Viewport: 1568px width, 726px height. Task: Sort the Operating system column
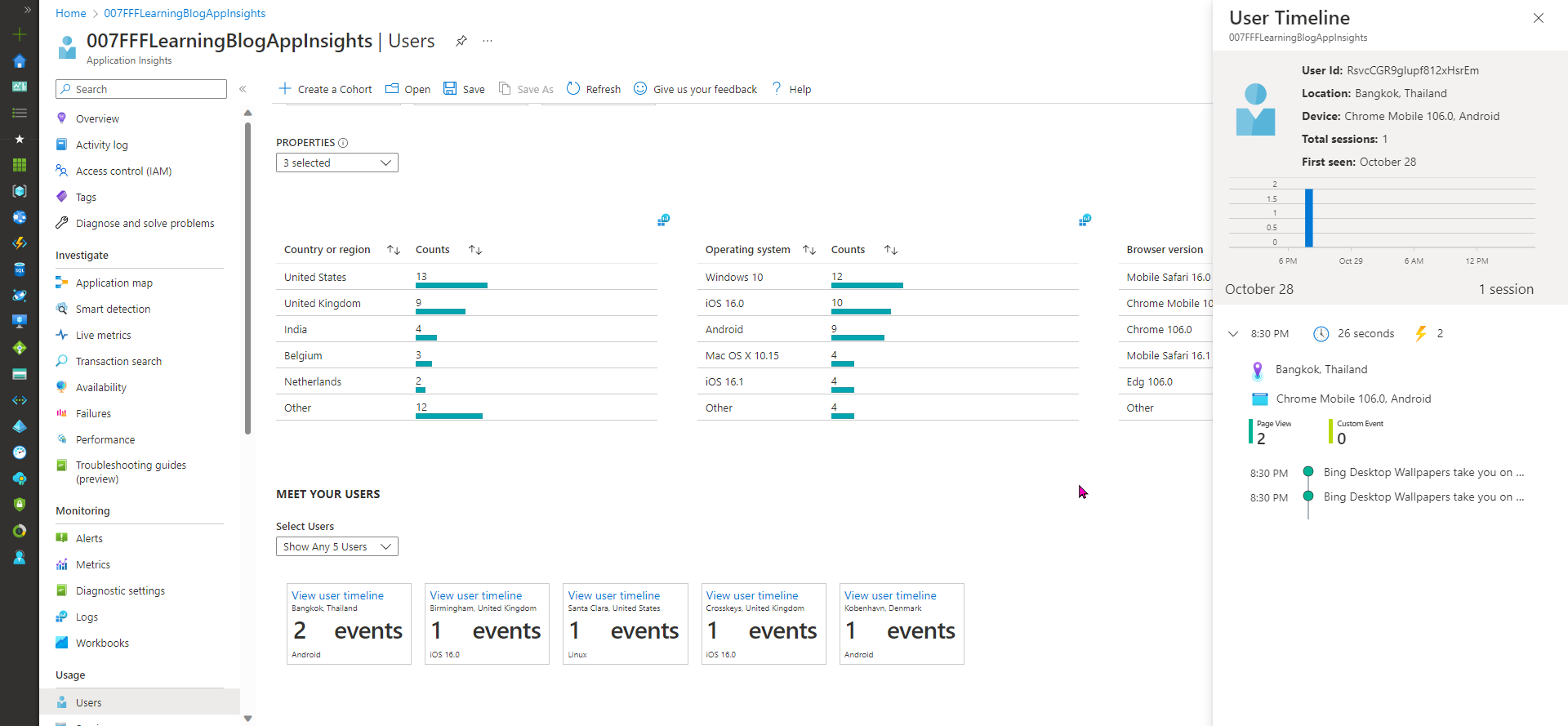(x=809, y=250)
